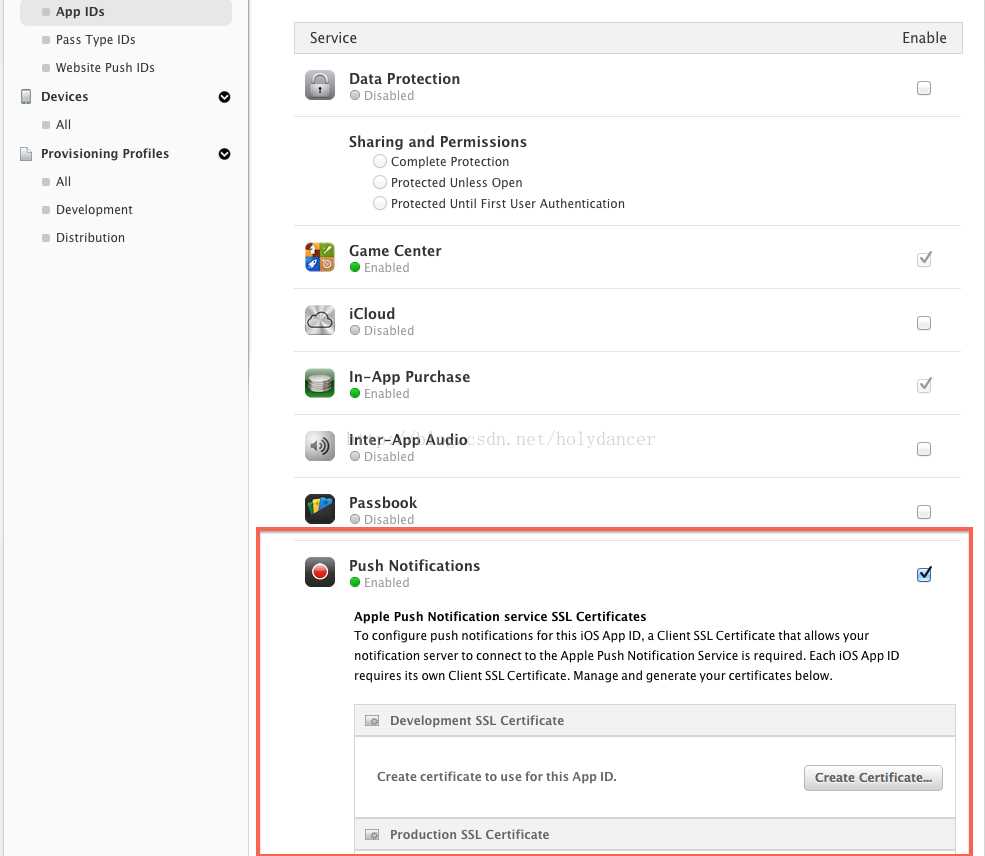Screen dimensions: 985x856
Task: Click 'Create certificate to use for this App ID' text
Action: pyautogui.click(x=497, y=777)
